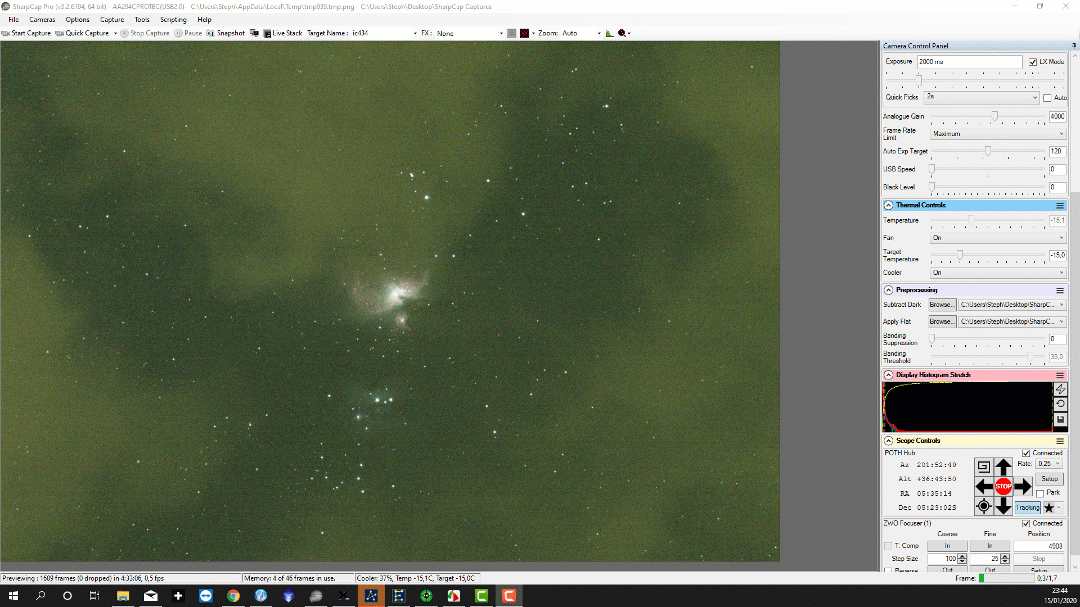Click the taskbar search magnifier icon

[x=40, y=596]
